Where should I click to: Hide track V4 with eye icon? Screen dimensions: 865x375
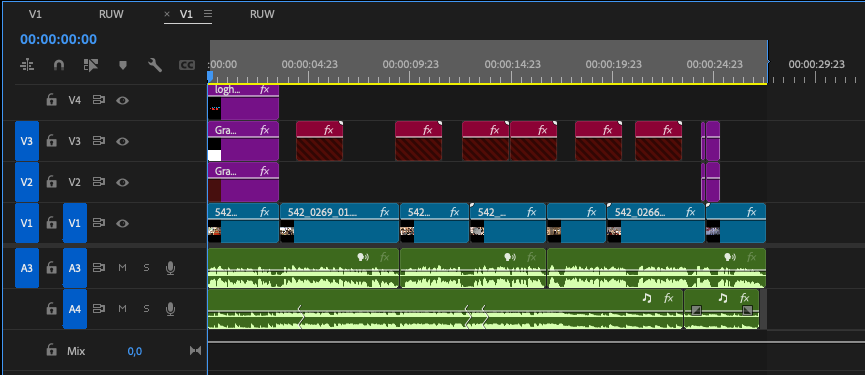(x=122, y=100)
